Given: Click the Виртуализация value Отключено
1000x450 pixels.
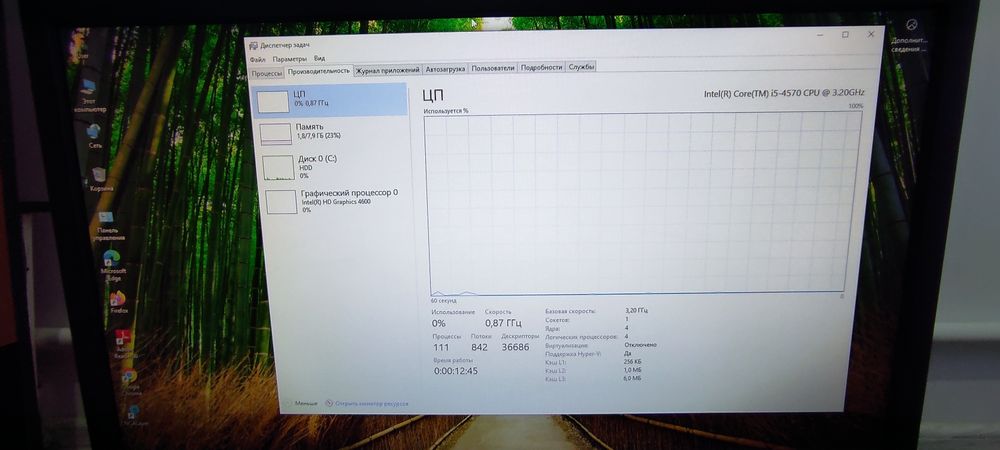Looking at the screenshot, I should click(641, 345).
